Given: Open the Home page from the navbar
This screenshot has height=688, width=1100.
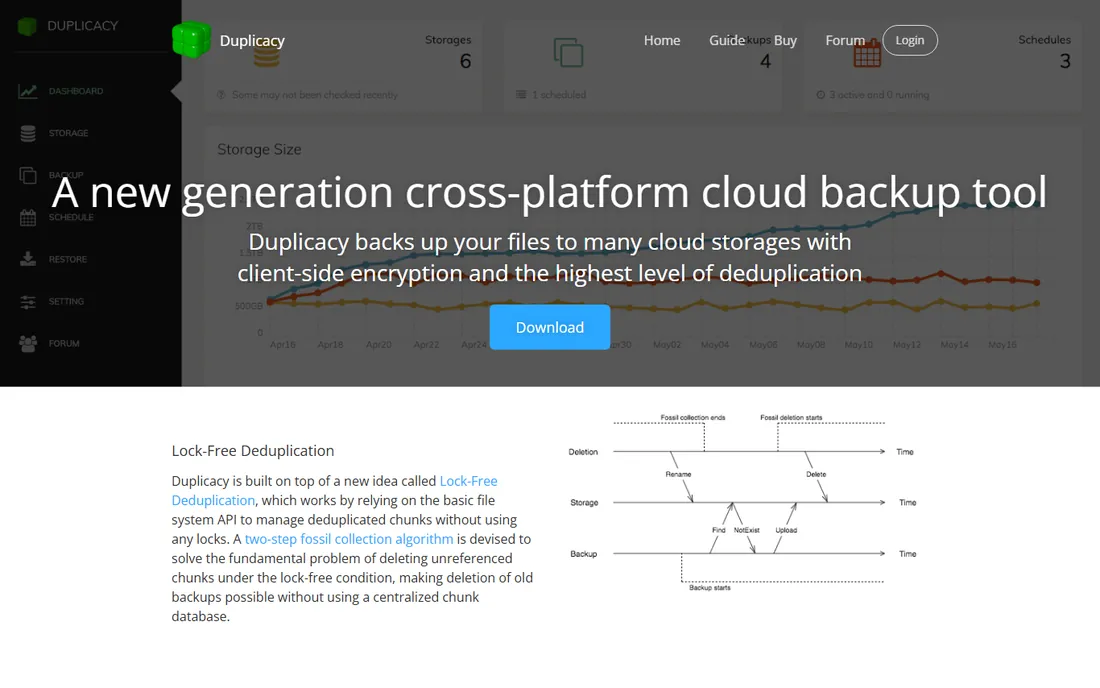Looking at the screenshot, I should 662,41.
